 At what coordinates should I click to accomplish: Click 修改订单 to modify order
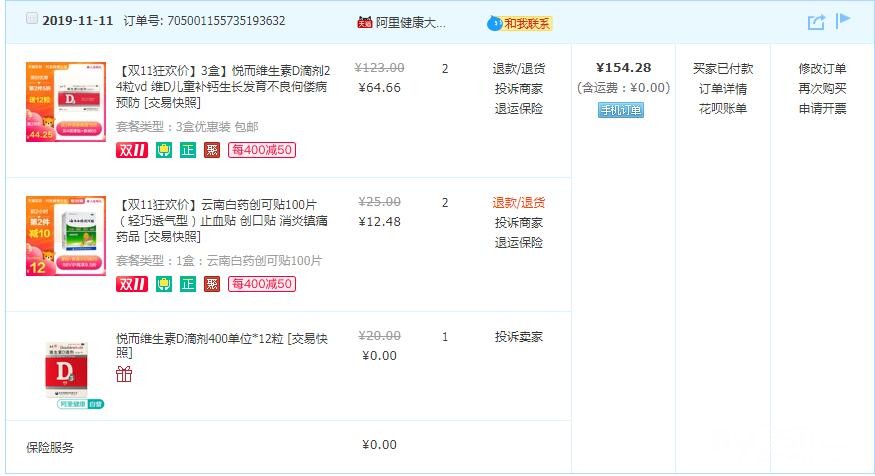click(822, 68)
